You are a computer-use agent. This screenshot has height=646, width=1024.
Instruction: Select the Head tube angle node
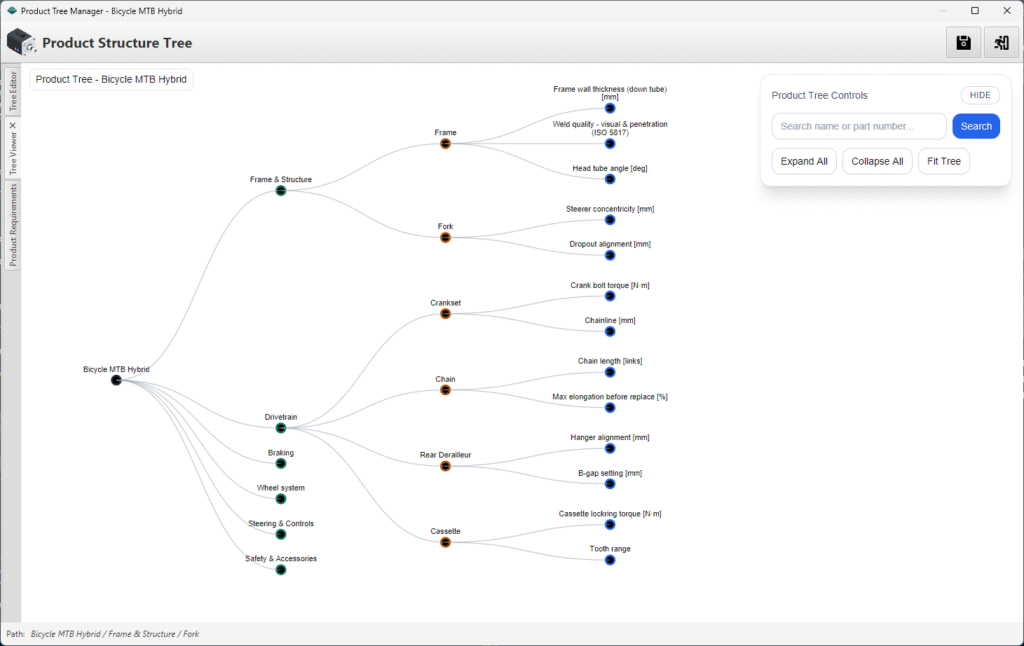pyautogui.click(x=609, y=180)
